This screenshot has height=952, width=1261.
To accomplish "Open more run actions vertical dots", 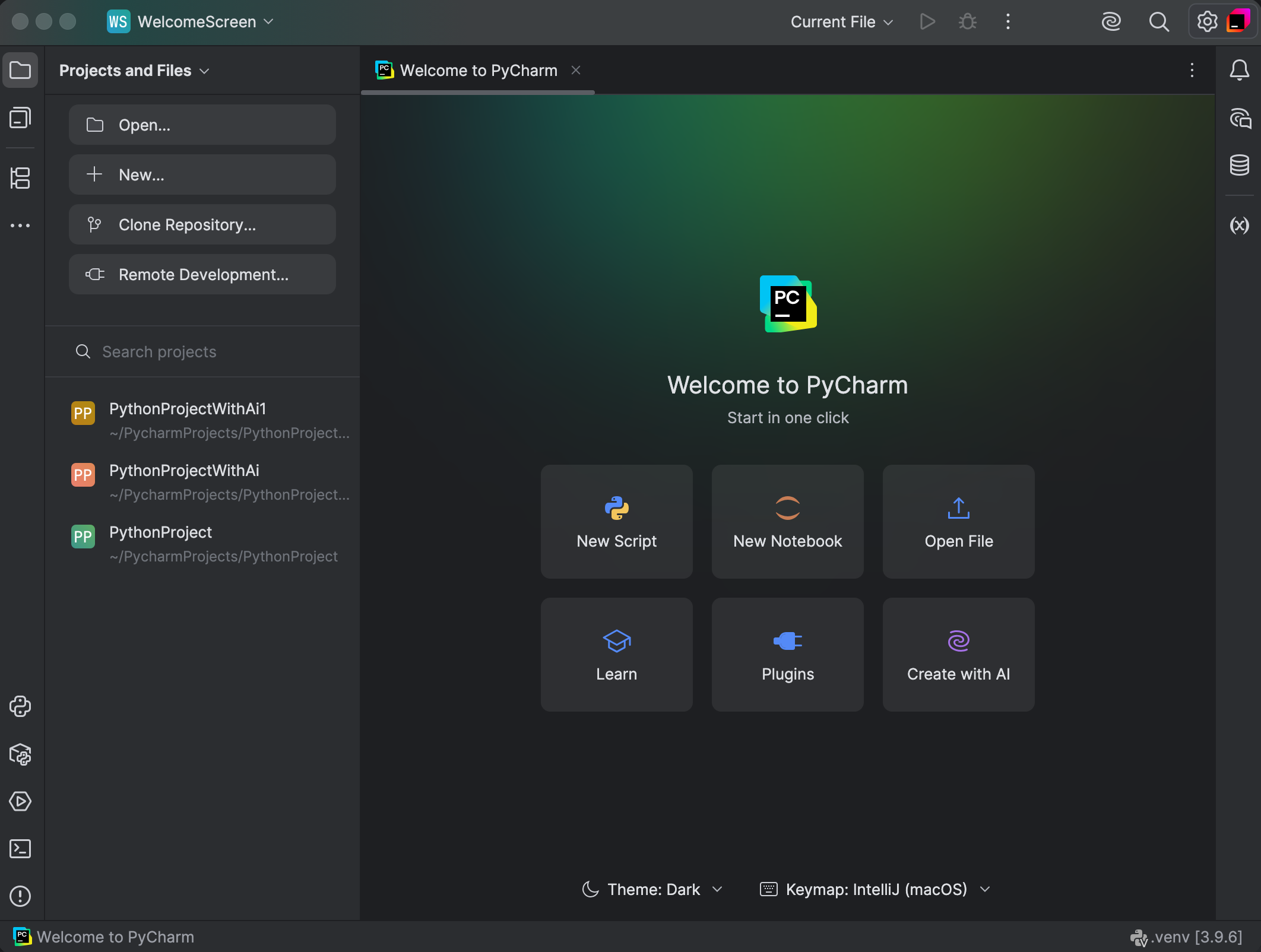I will click(1008, 22).
